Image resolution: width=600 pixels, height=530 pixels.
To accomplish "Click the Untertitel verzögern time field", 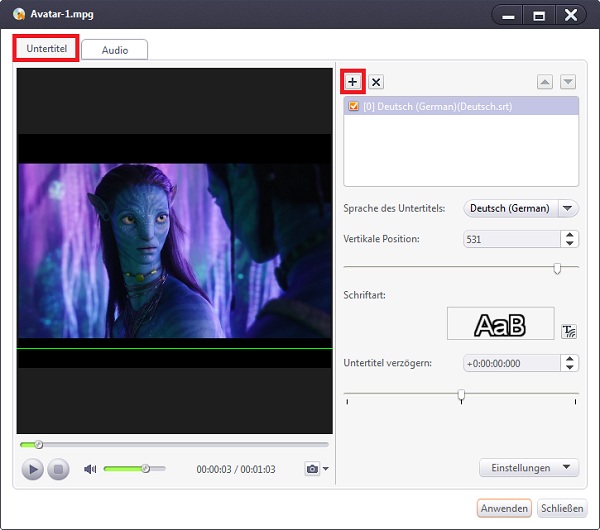I will pyautogui.click(x=512, y=363).
